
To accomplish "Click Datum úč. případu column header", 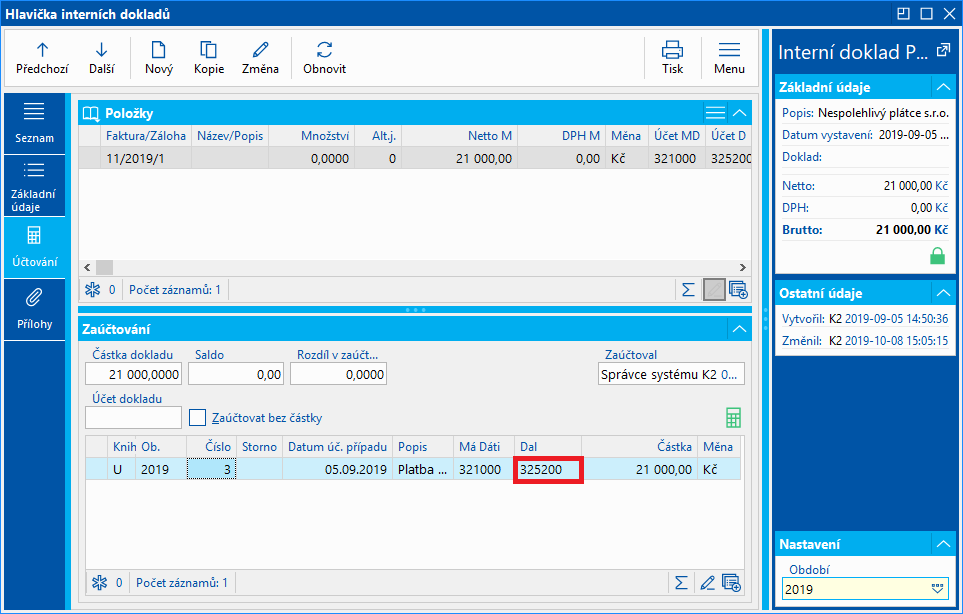I will [337, 446].
